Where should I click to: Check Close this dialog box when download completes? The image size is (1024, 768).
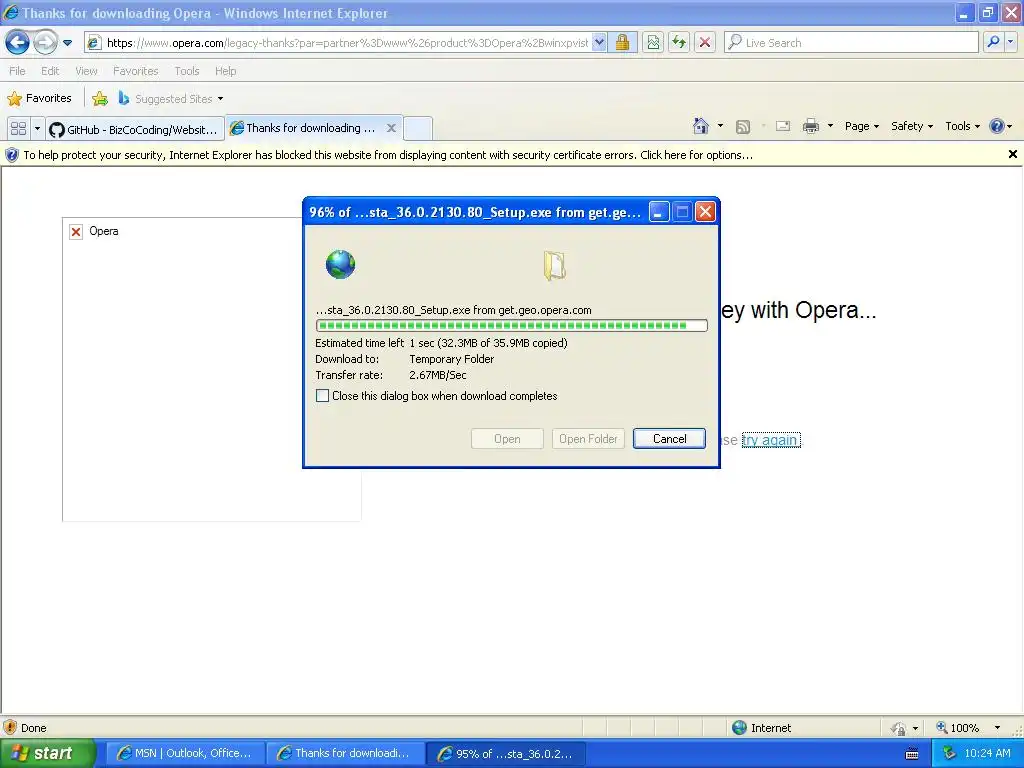coord(322,396)
